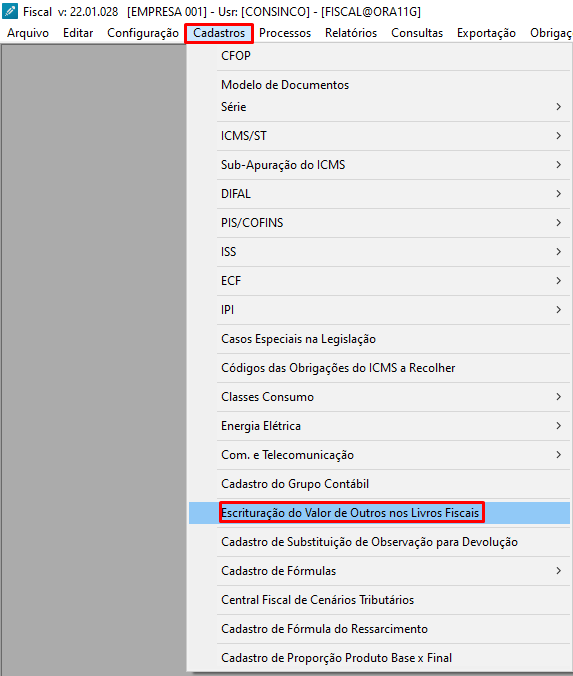This screenshot has width=573, height=676.
Task: Expand the Com. e Telecomunicação arrow
Action: click(x=558, y=455)
